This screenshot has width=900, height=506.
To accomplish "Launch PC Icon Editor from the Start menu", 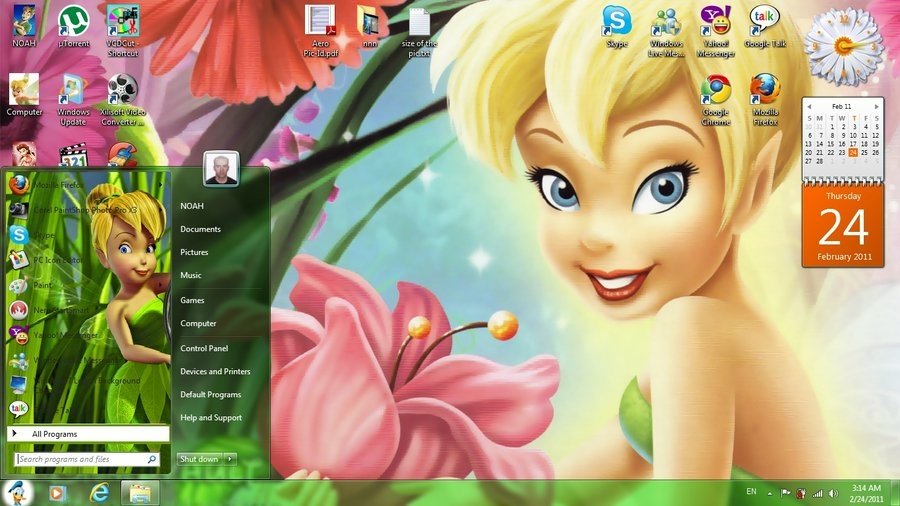I will pos(86,260).
